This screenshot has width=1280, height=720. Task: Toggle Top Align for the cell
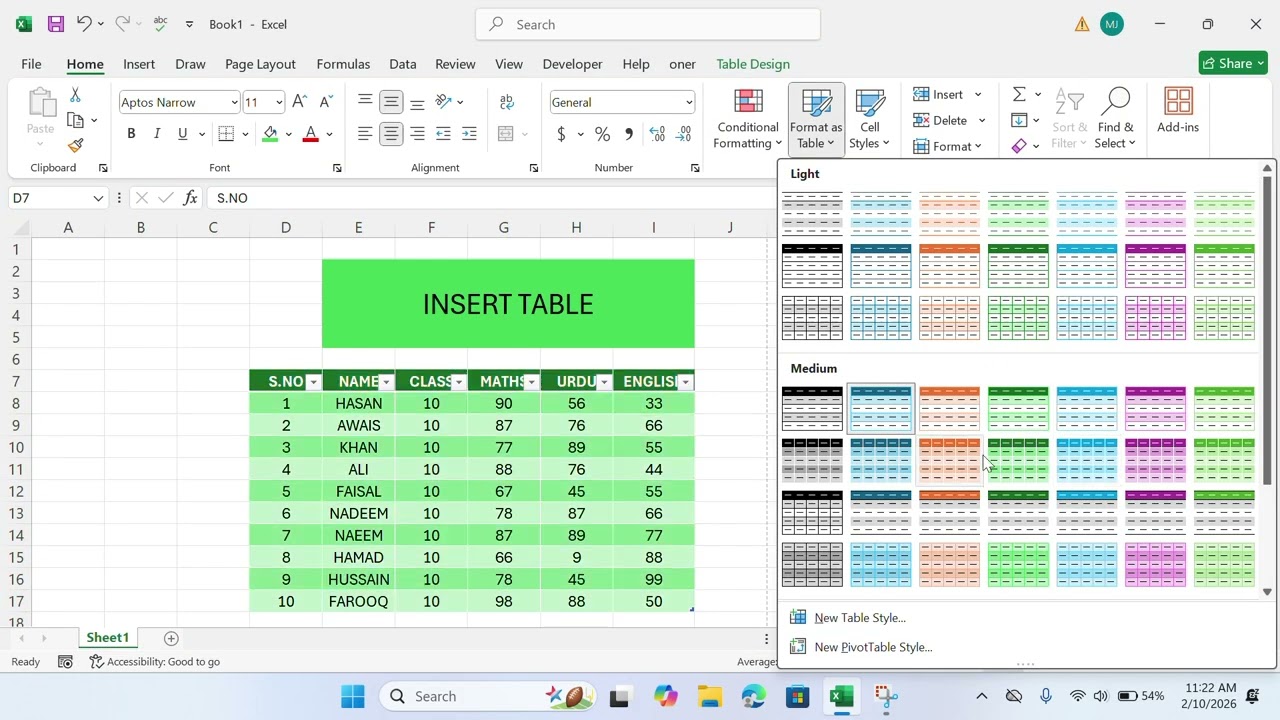(x=365, y=102)
